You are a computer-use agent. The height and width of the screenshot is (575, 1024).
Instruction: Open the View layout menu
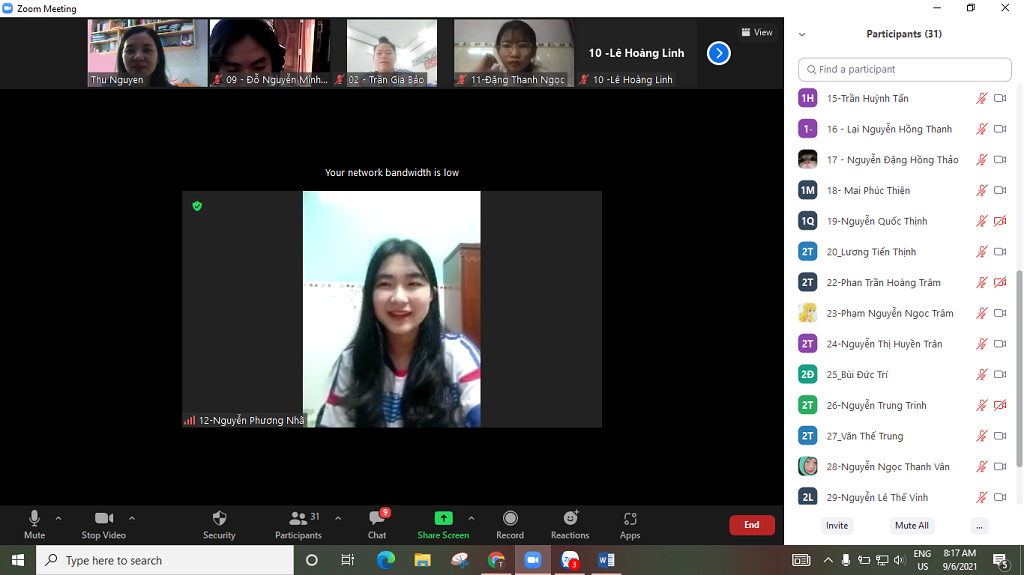(757, 32)
